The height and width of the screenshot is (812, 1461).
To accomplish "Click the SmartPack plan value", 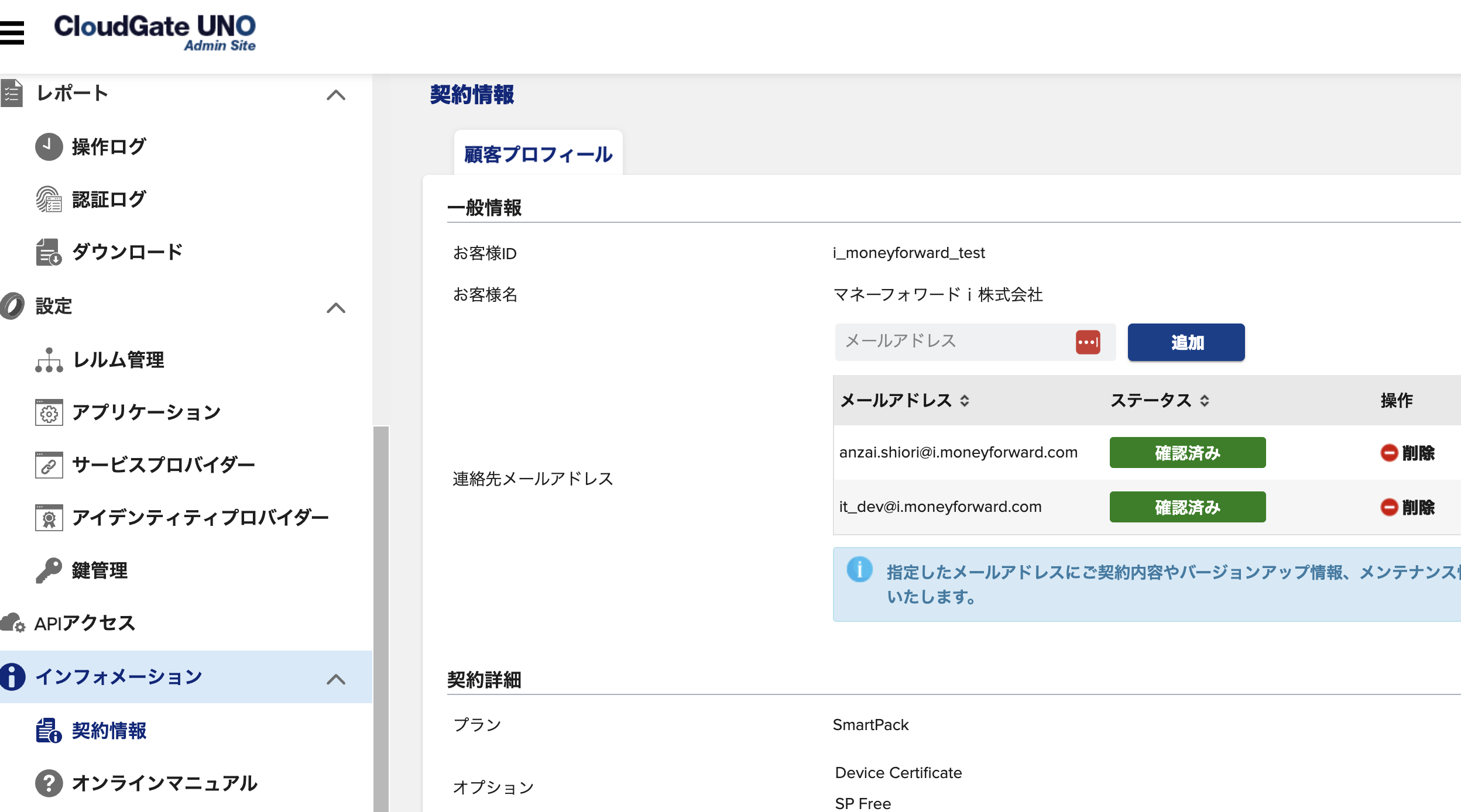I will [x=870, y=725].
